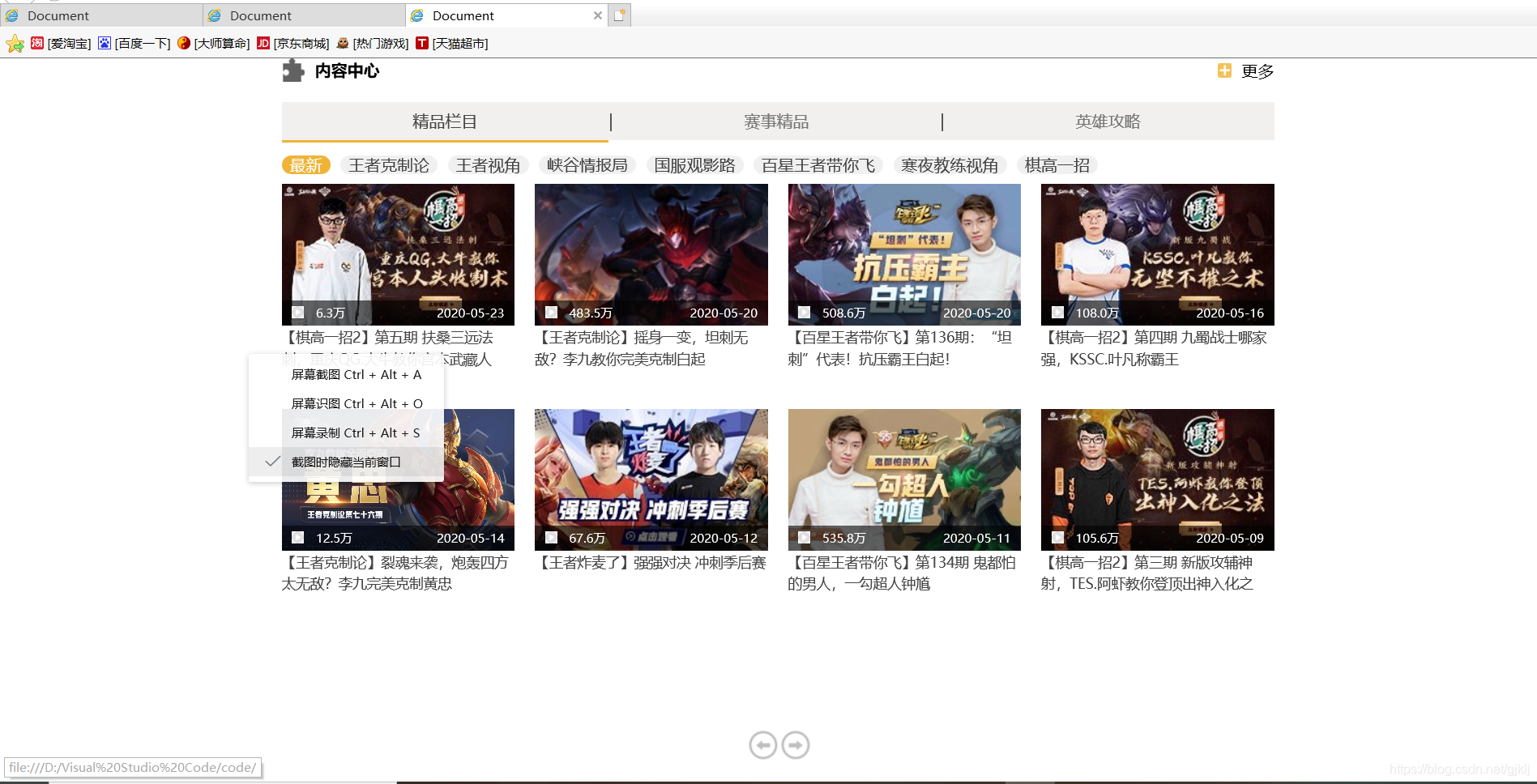Image resolution: width=1537 pixels, height=784 pixels.
Task: Click play icon on the 12.5万 video
Action: click(298, 538)
